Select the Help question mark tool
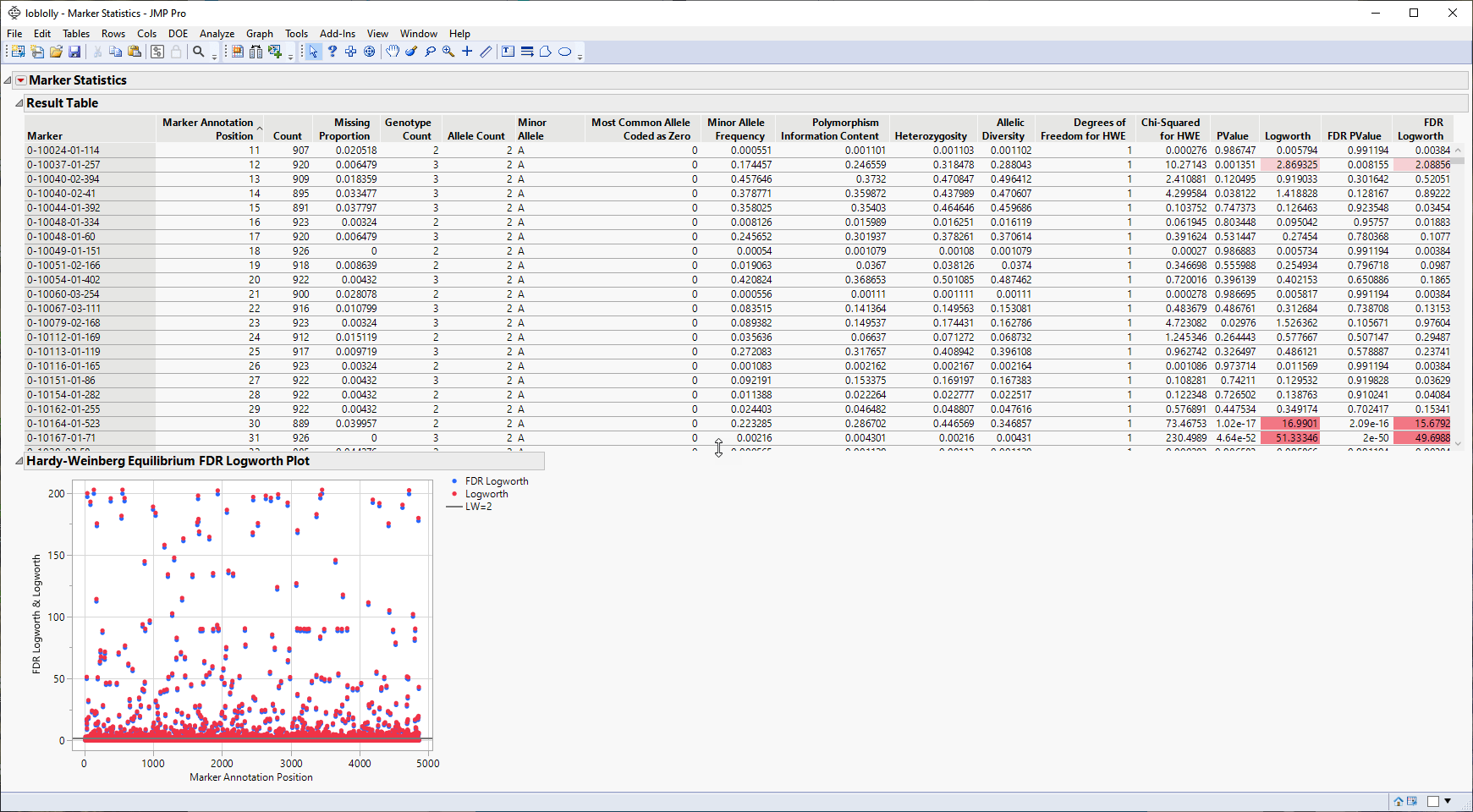 click(x=332, y=52)
